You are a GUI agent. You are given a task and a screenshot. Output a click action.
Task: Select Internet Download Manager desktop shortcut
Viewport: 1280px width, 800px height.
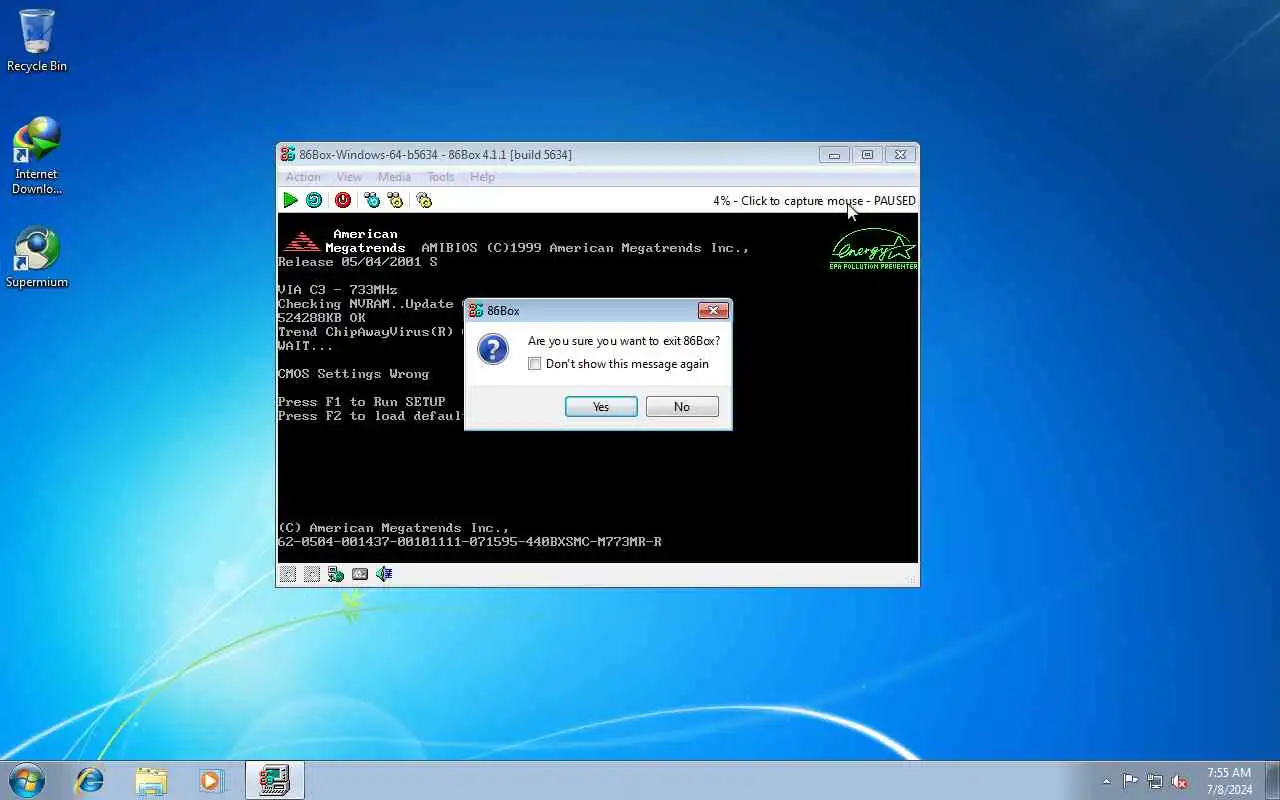tap(37, 156)
